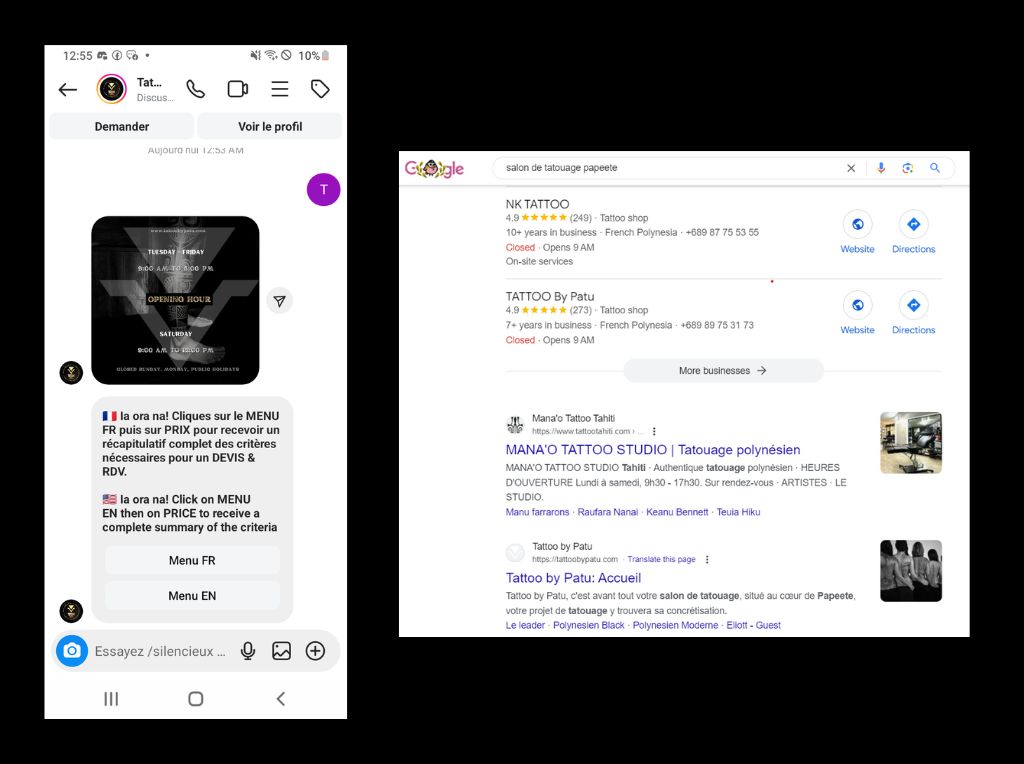Viewport: 1024px width, 764px height.
Task: Tap the purple T avatar bubble
Action: point(323,189)
